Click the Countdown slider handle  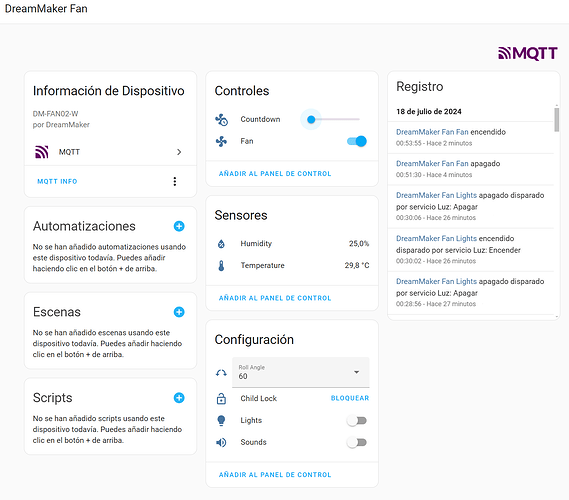tap(311, 119)
